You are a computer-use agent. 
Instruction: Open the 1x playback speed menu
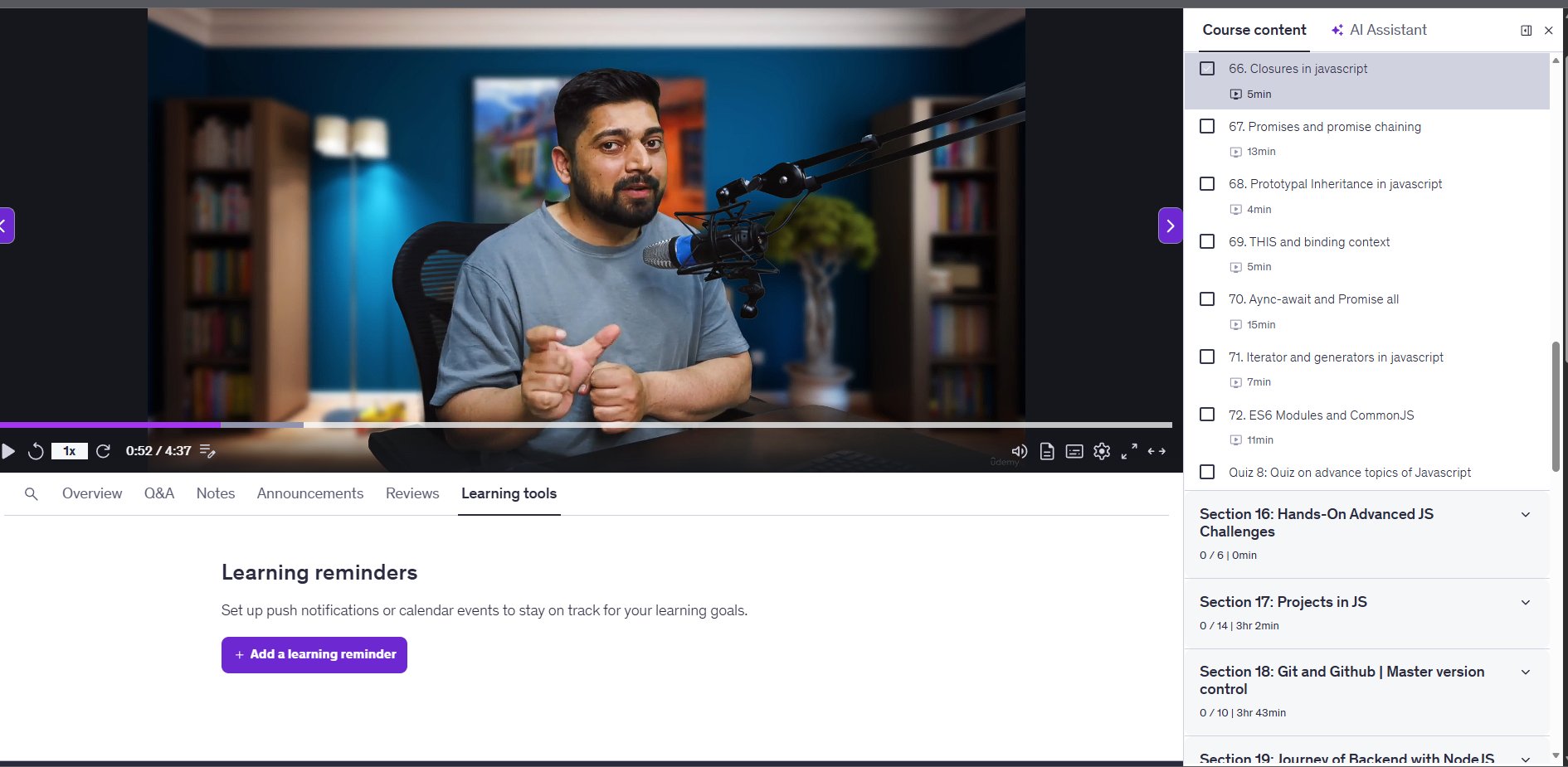[x=70, y=451]
